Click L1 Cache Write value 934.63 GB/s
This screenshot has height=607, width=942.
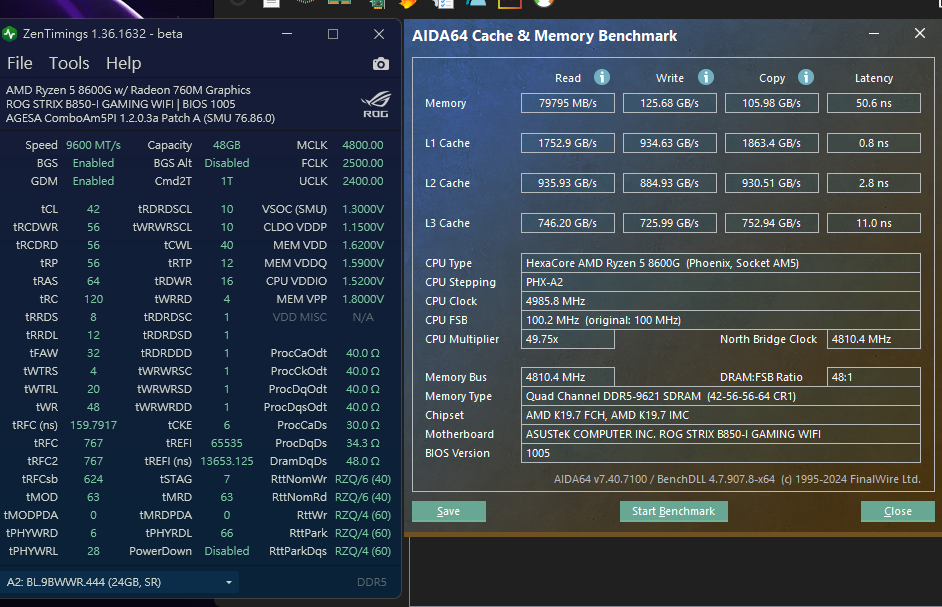[x=670, y=143]
